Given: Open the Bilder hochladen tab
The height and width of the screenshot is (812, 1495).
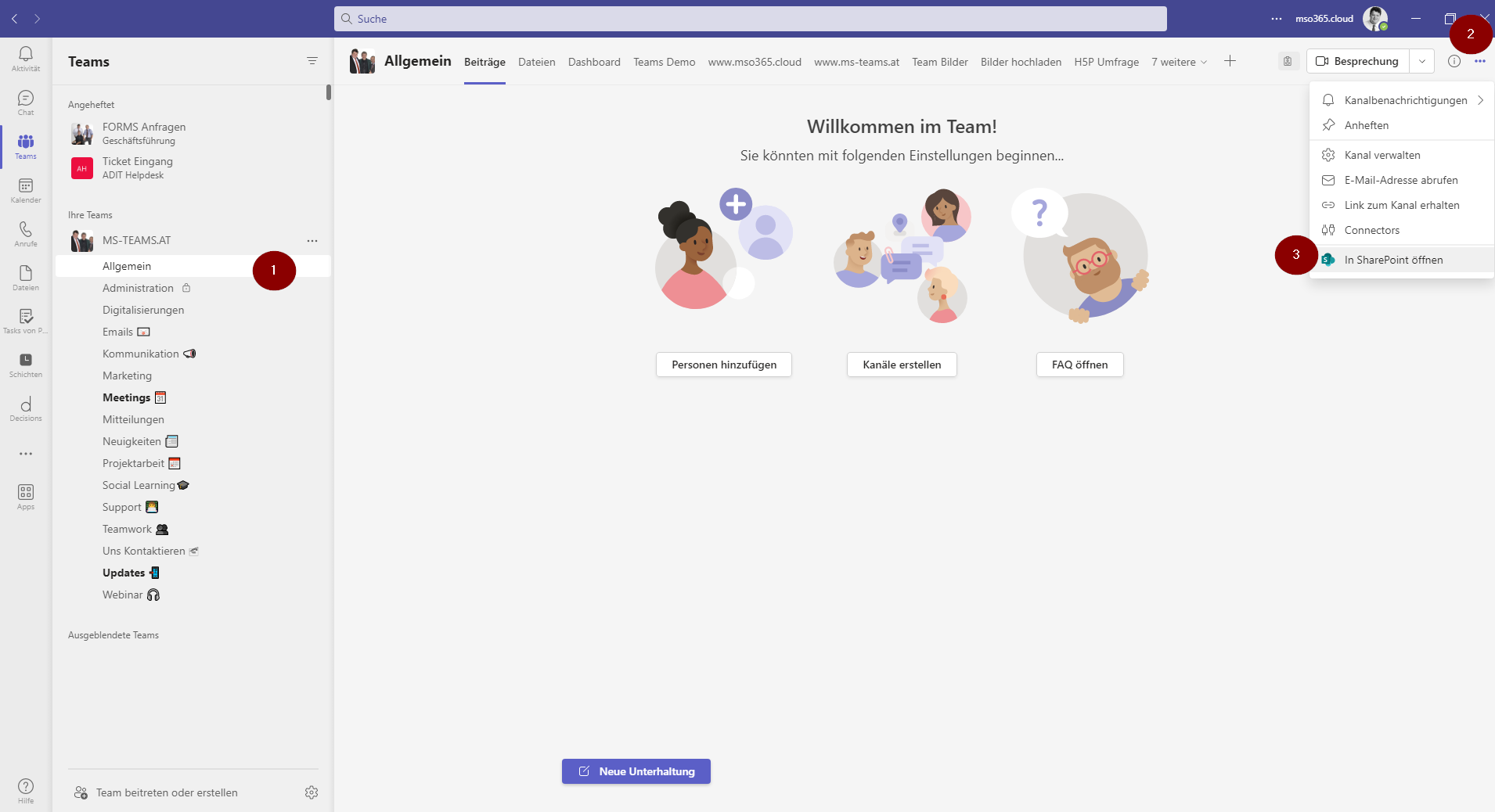Looking at the screenshot, I should [x=1021, y=62].
